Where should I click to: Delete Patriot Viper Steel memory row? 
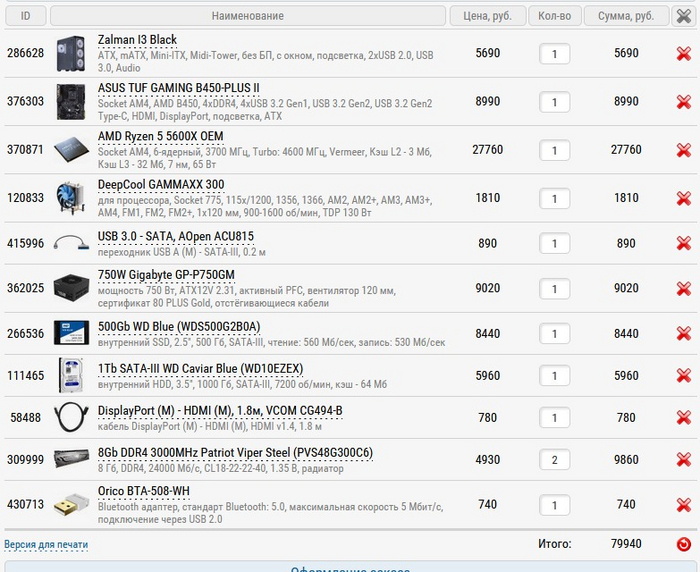pyautogui.click(x=683, y=459)
